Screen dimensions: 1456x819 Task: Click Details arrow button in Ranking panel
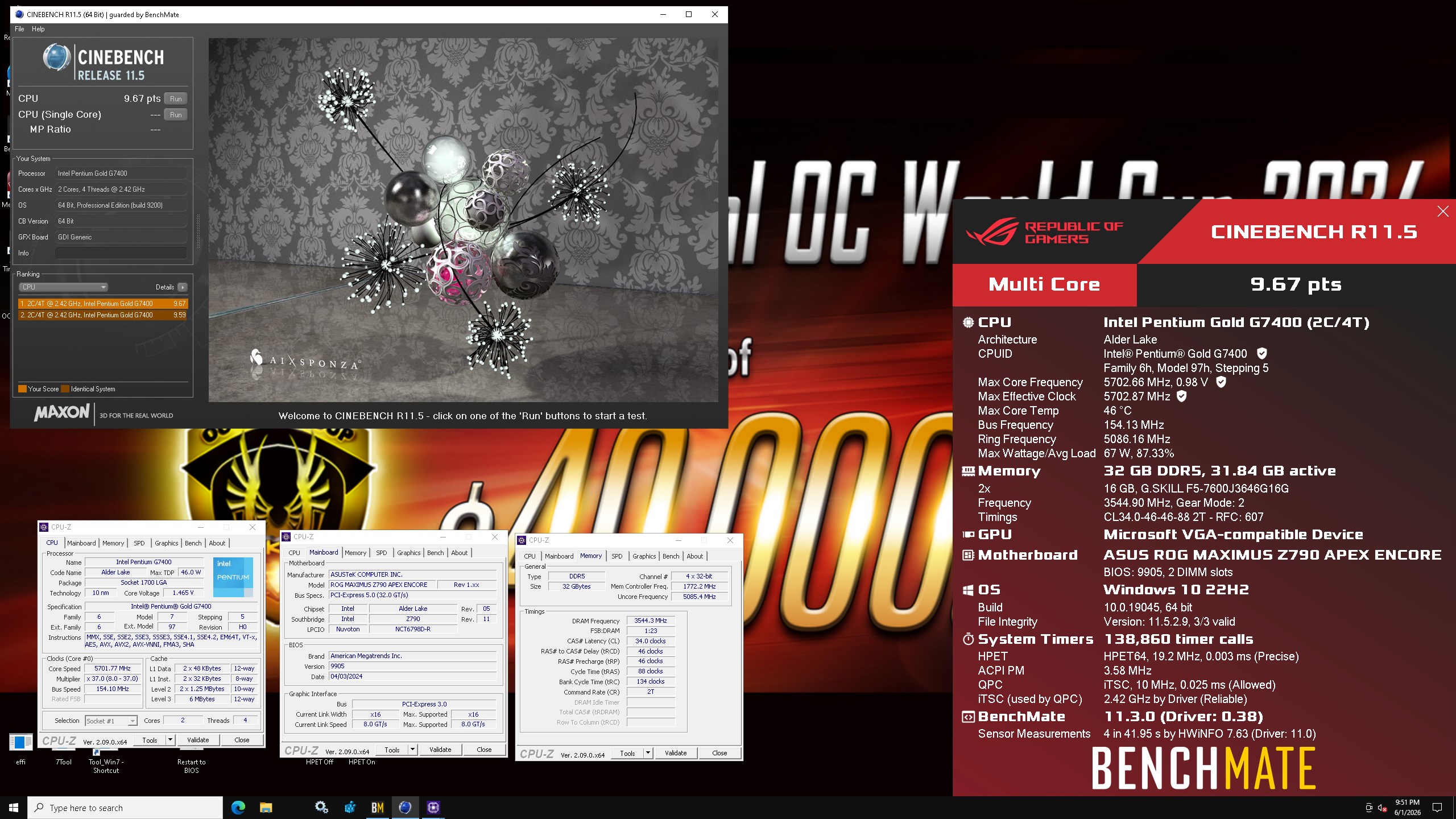[x=182, y=287]
